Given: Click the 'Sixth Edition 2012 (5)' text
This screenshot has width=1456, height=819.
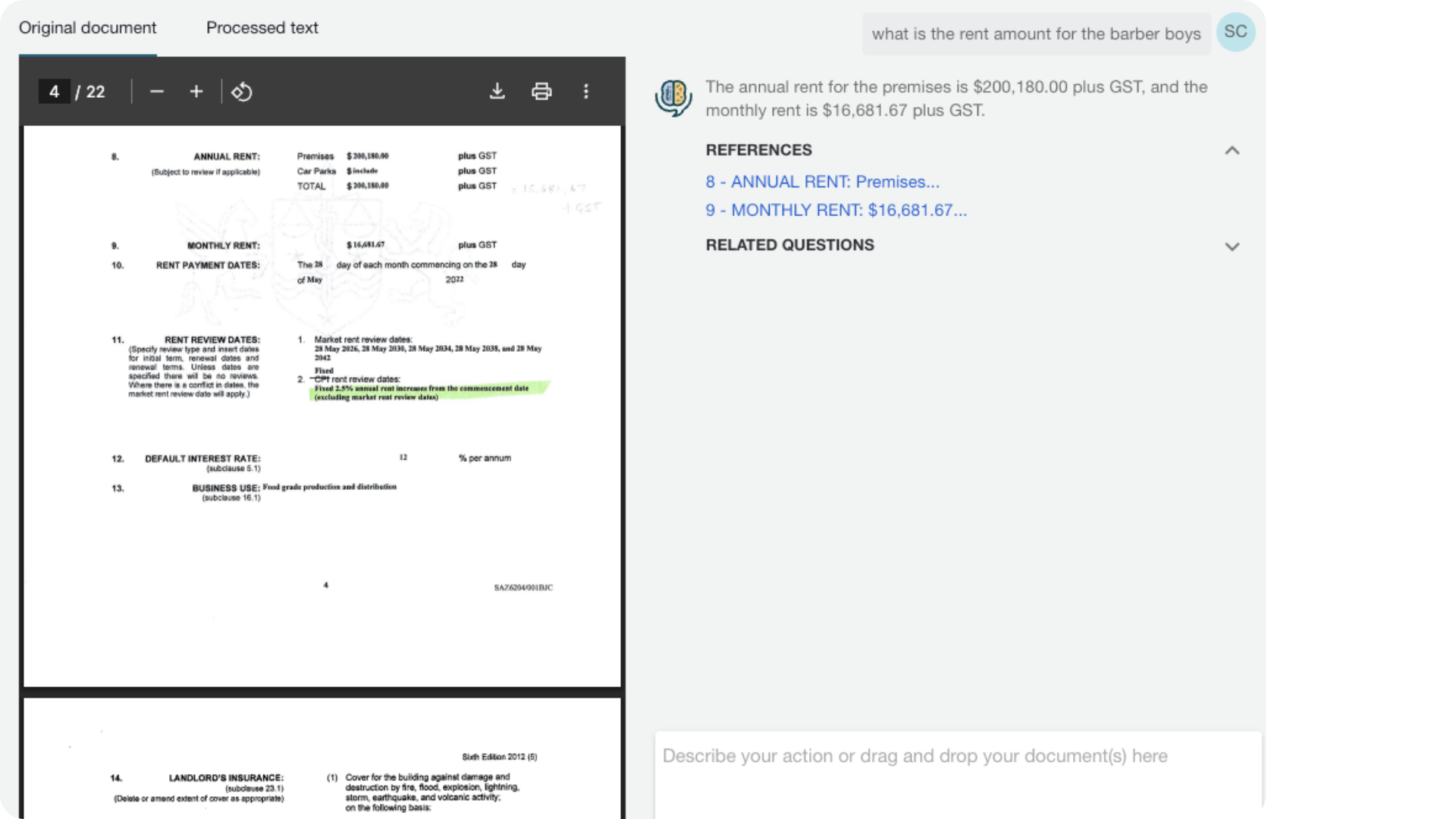Looking at the screenshot, I should point(500,757).
